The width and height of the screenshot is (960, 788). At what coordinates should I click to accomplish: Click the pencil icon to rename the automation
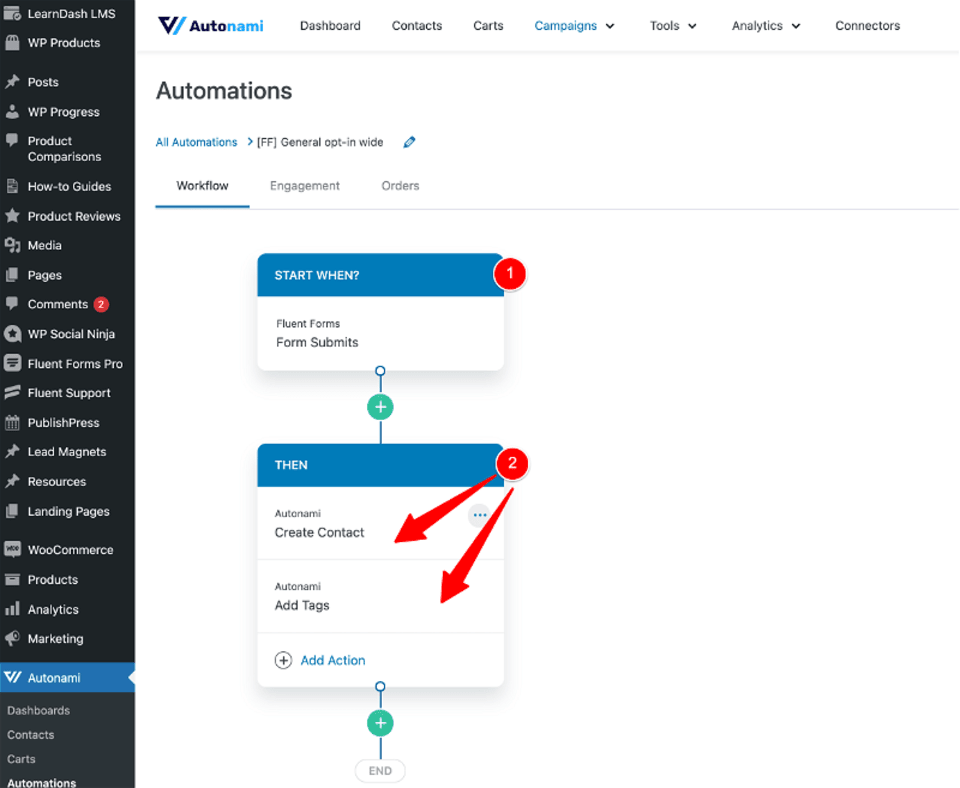point(409,142)
